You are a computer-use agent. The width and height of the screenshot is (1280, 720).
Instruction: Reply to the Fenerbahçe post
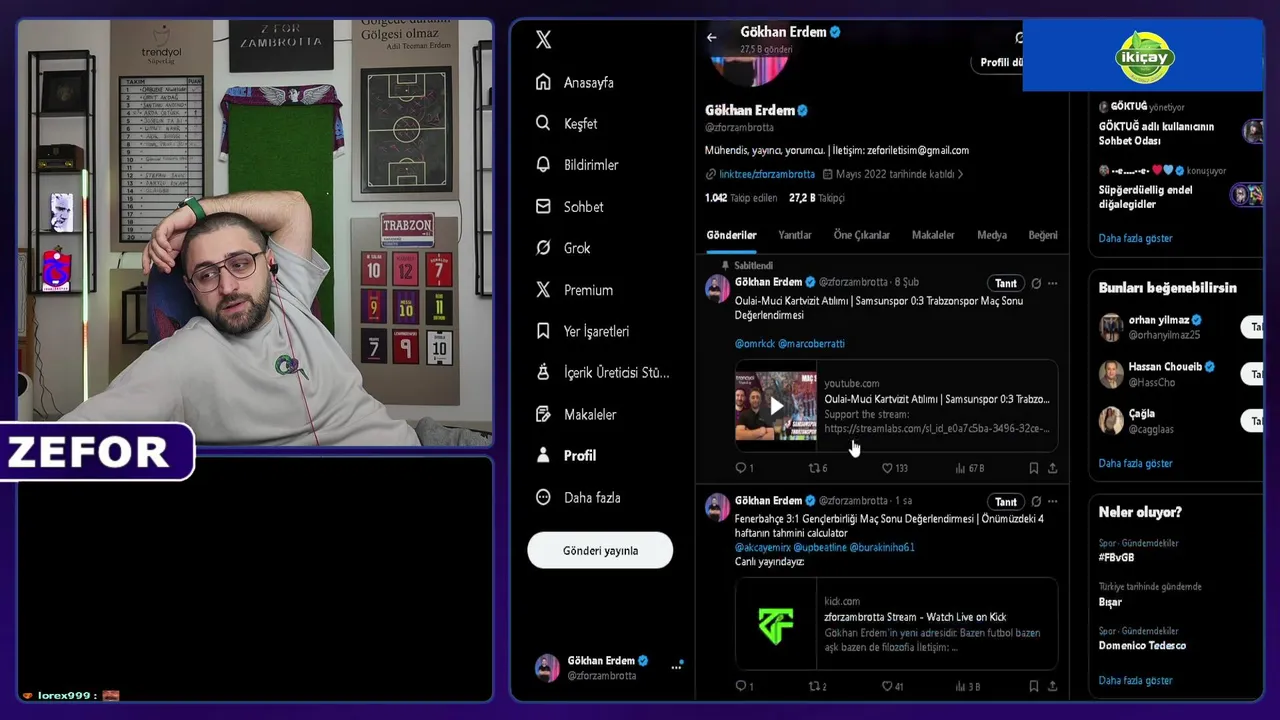(x=741, y=686)
